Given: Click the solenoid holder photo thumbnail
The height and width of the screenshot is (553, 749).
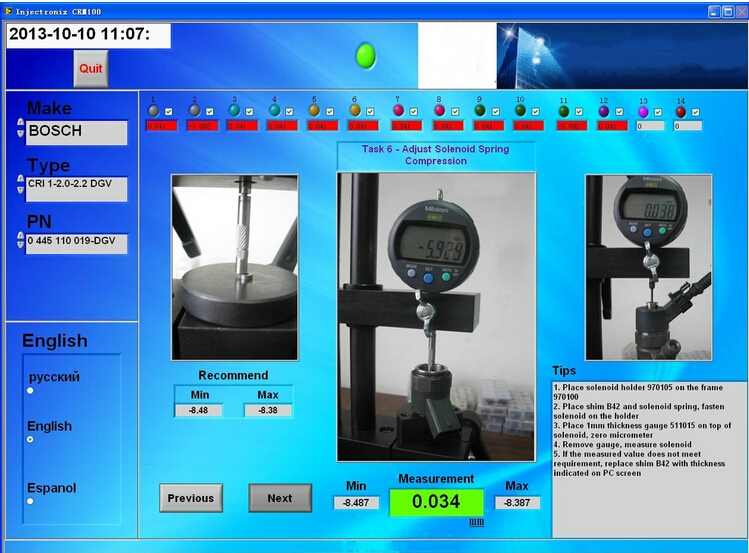Looking at the screenshot, I should click(x=235, y=267).
